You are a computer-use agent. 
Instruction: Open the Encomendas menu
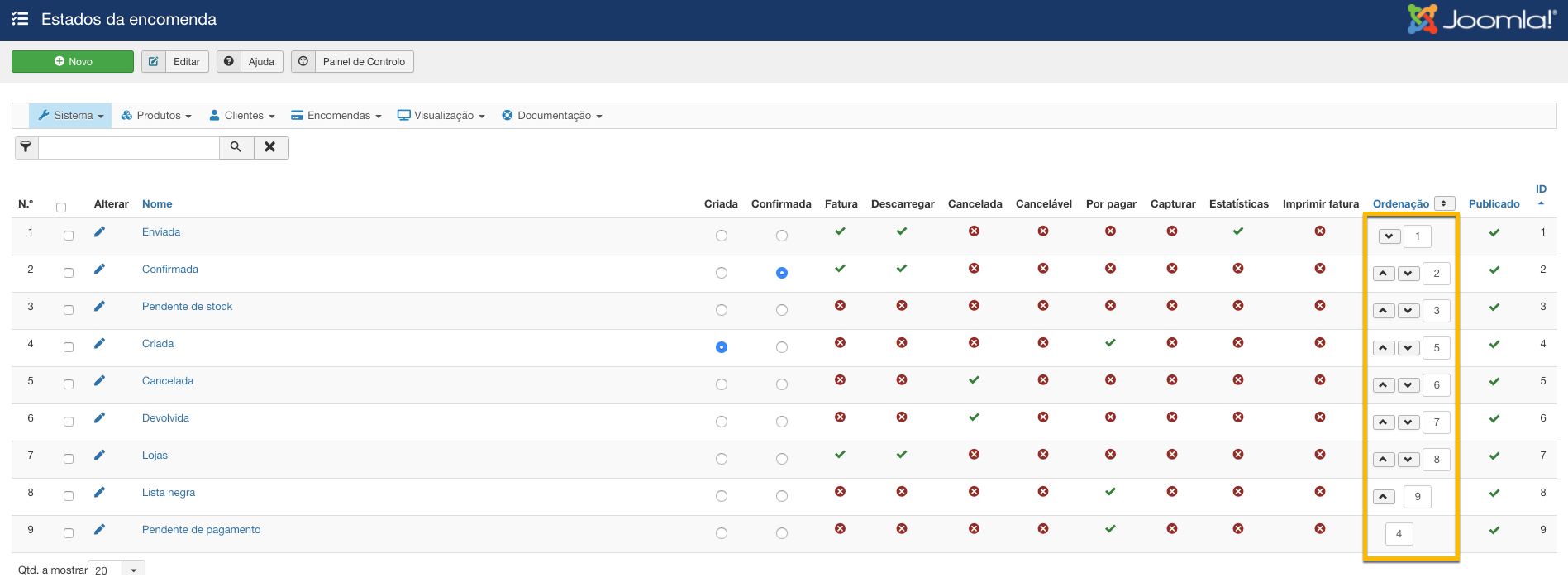coord(336,116)
